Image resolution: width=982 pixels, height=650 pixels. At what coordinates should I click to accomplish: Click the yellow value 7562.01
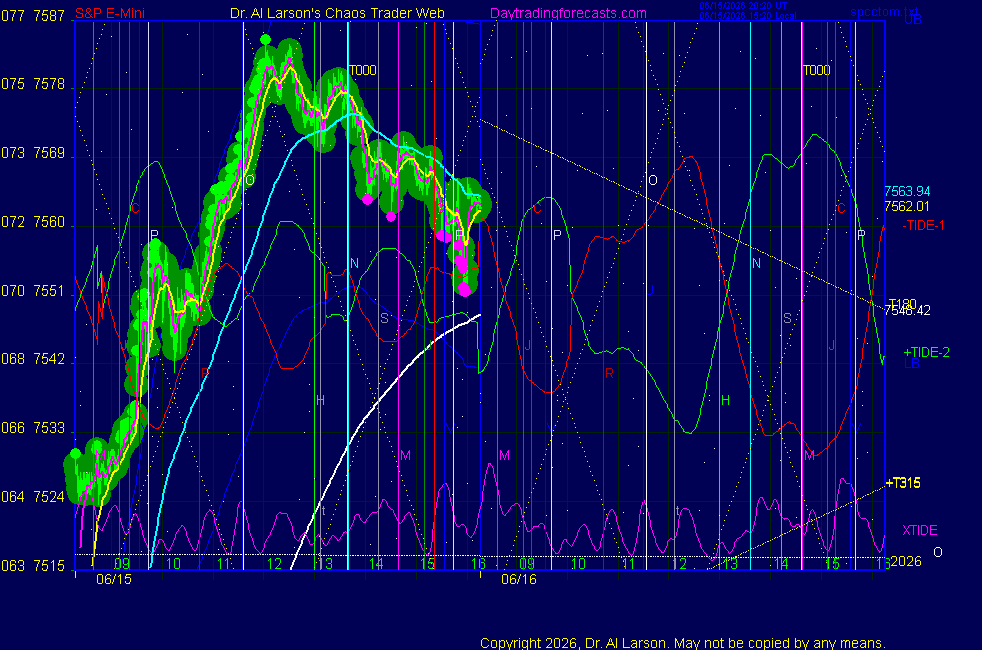[x=907, y=207]
